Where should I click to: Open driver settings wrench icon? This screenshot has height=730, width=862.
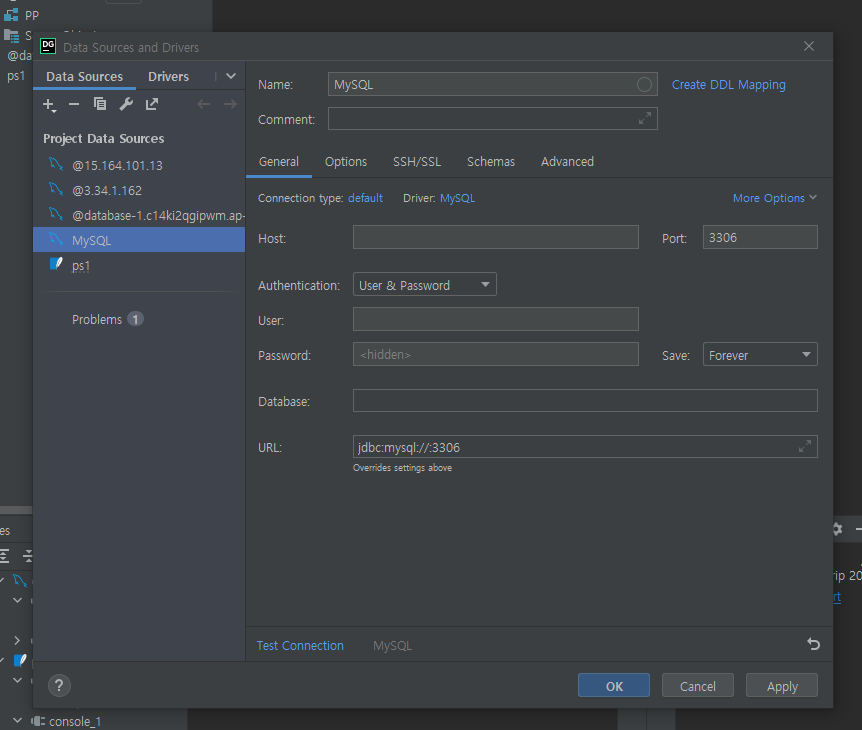(126, 104)
